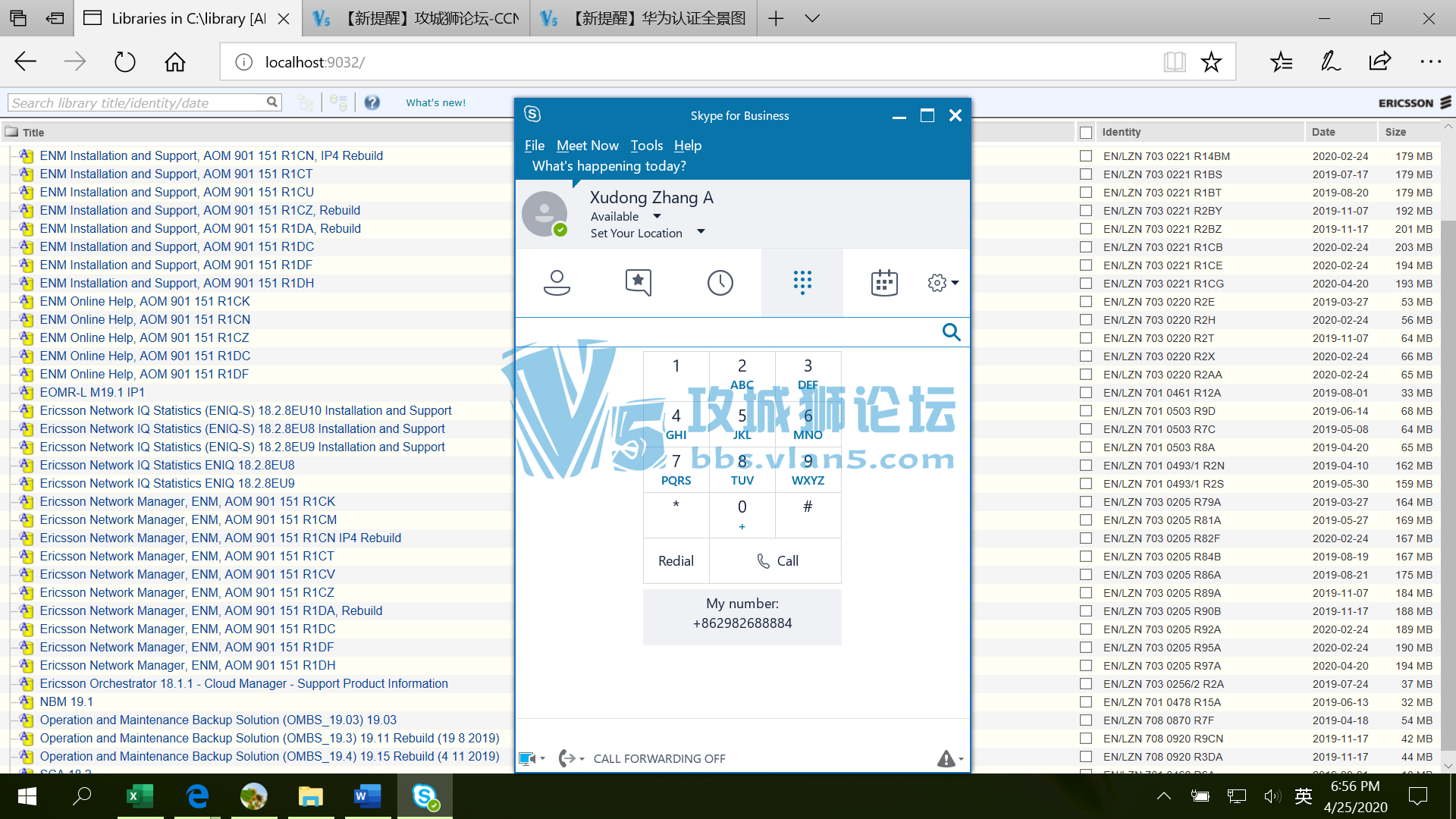Screen dimensions: 1456x819
Task: Check the box for EN/LZN 703 0220 R2E
Action: [x=1086, y=302]
